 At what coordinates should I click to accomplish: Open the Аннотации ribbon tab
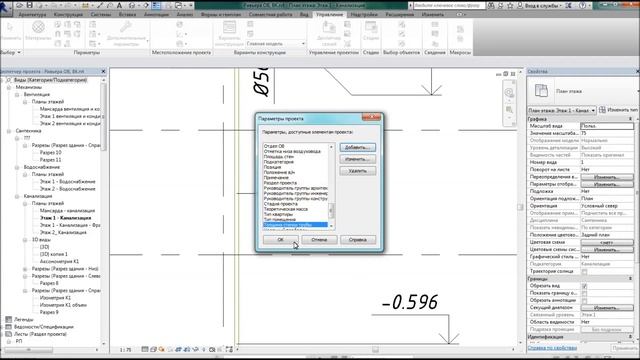click(x=156, y=14)
